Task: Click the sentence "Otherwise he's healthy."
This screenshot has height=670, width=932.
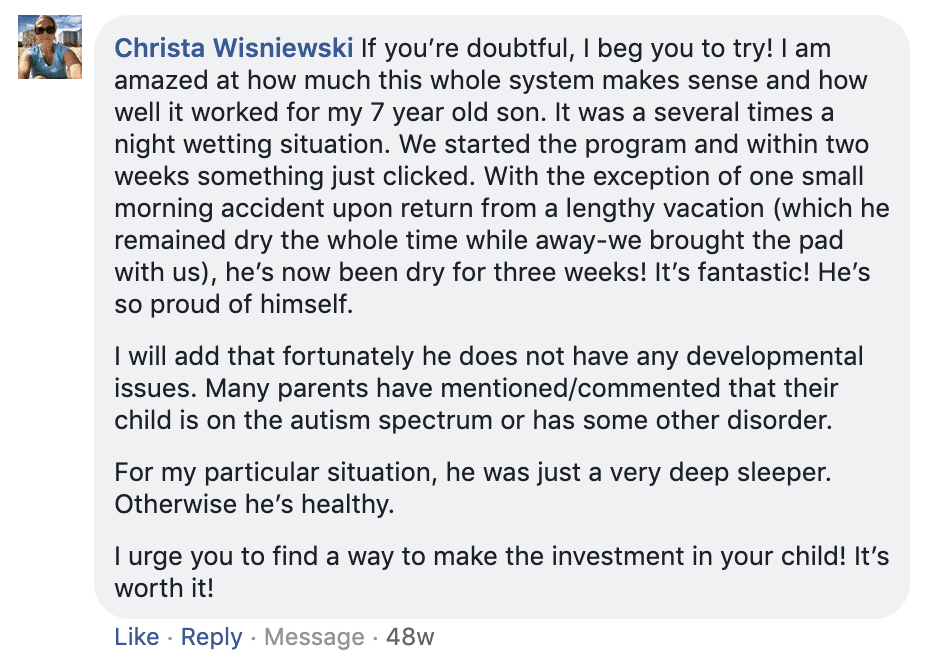Action: [254, 504]
